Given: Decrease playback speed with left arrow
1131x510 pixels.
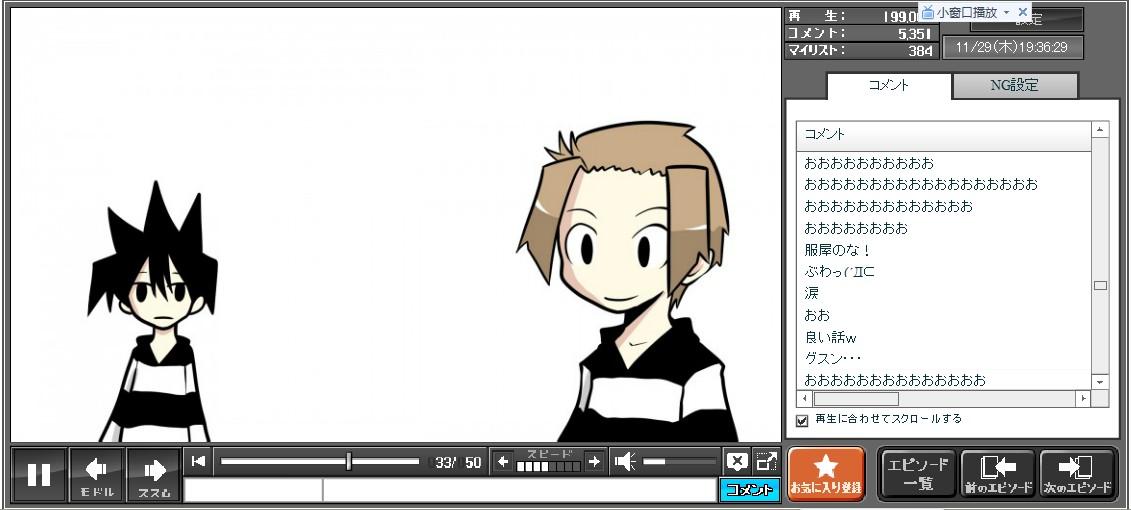Looking at the screenshot, I should point(503,461).
